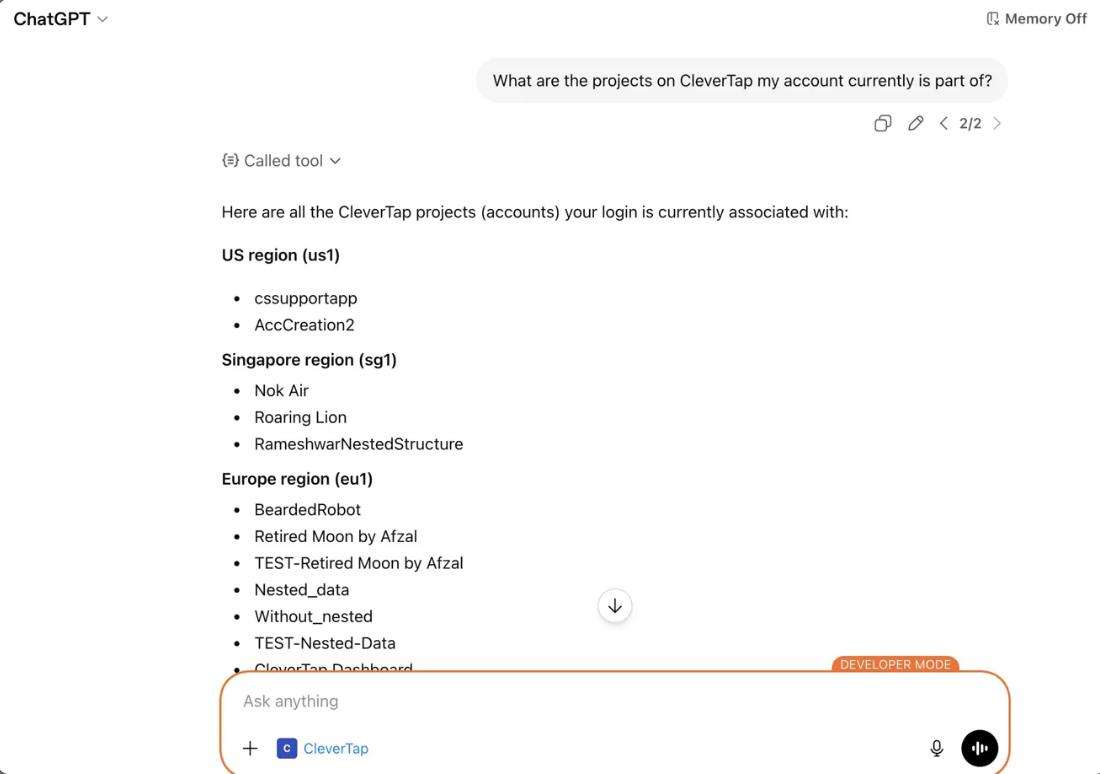Open attachments with the plus icon
Screen dimensions: 1100x774
pyautogui.click(x=250, y=749)
